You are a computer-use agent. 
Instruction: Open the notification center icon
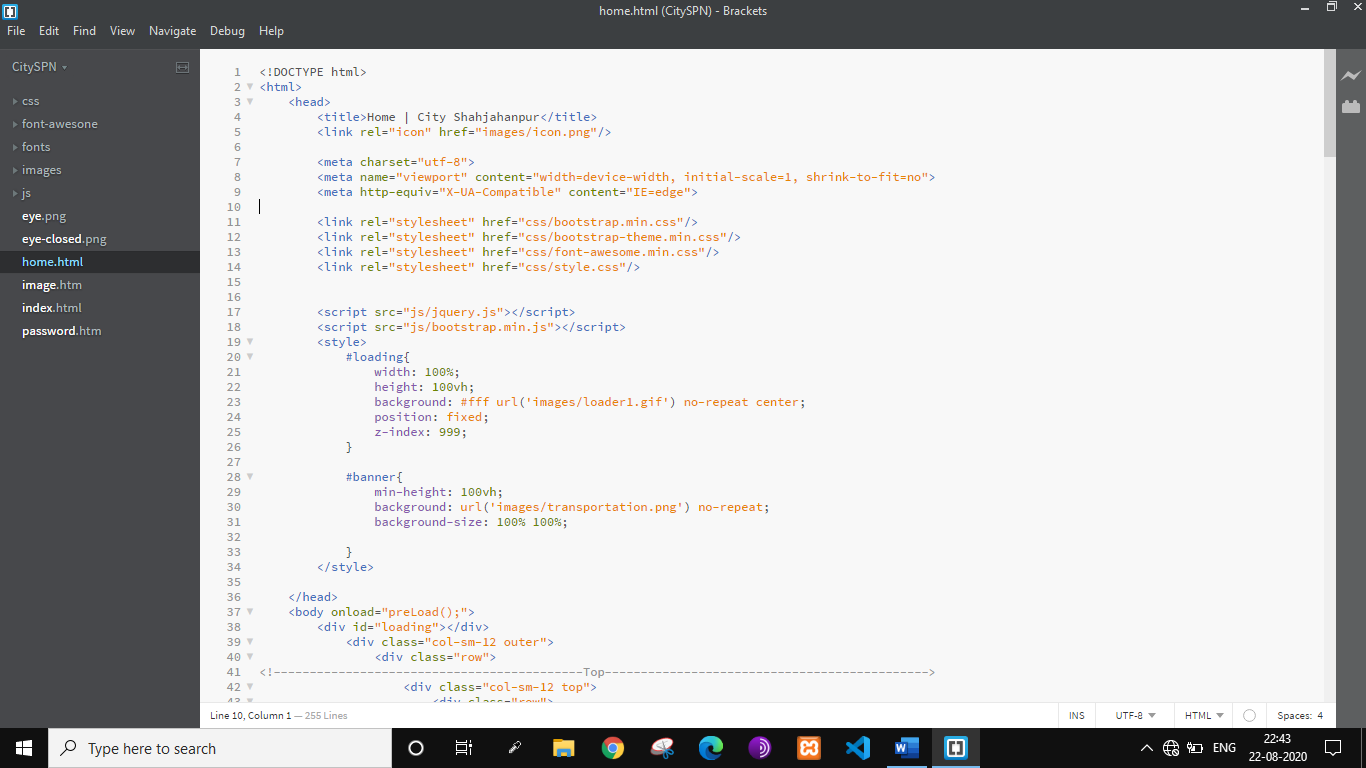click(1332, 748)
